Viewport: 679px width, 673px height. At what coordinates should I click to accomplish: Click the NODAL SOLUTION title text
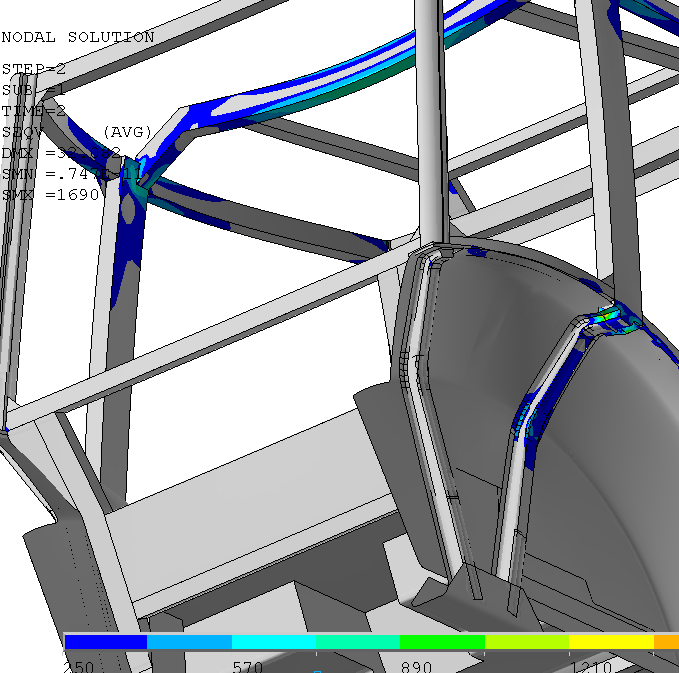(x=78, y=37)
